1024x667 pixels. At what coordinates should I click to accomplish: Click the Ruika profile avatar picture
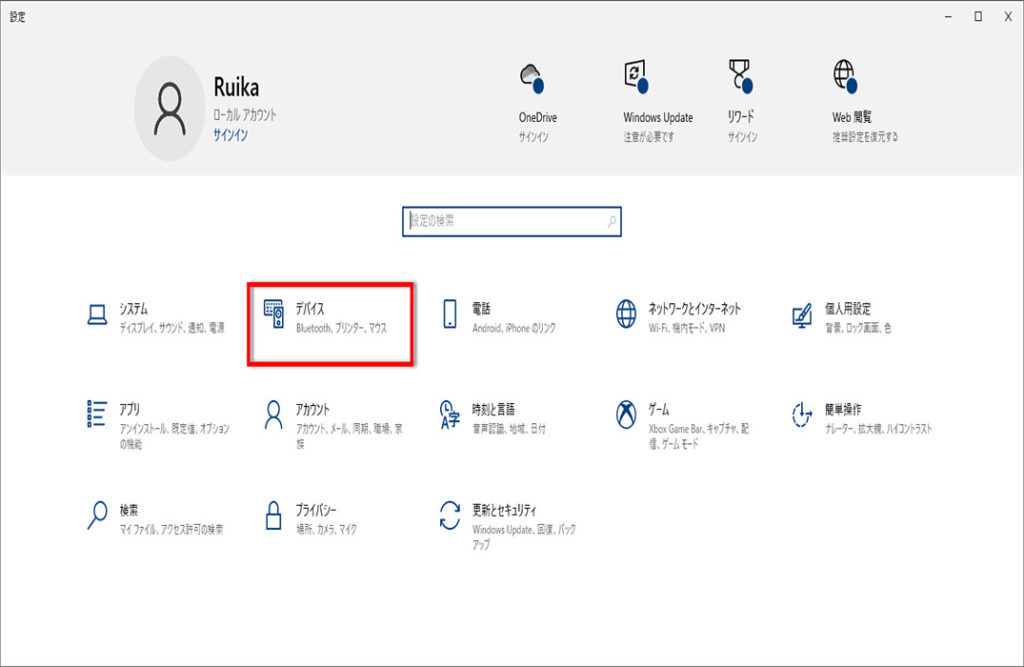pyautogui.click(x=169, y=108)
